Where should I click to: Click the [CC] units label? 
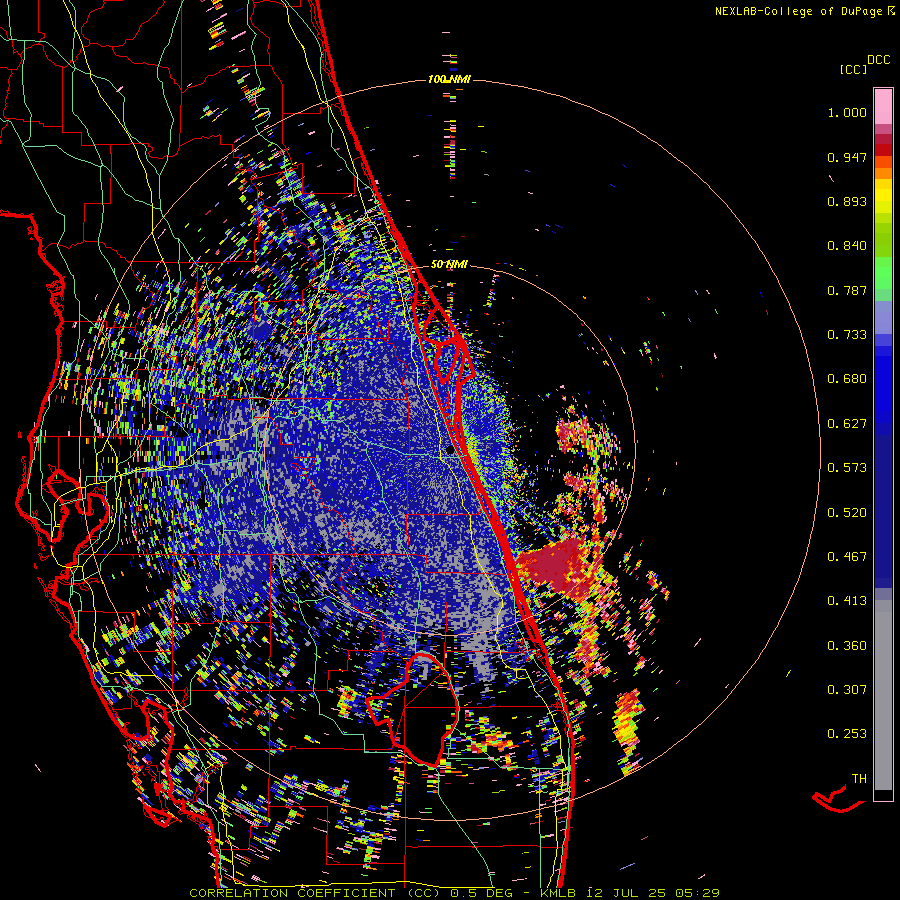coord(853,69)
